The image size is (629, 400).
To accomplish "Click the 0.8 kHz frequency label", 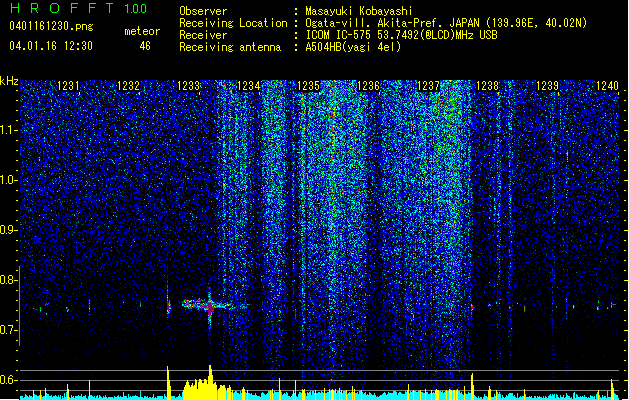I will (9, 280).
